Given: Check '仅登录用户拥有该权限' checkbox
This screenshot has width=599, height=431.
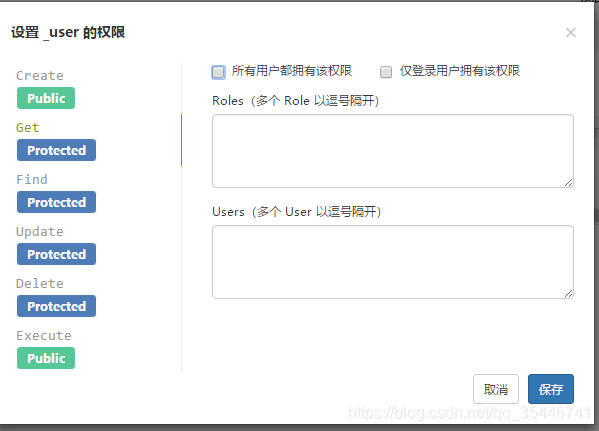Looking at the screenshot, I should 386,72.
